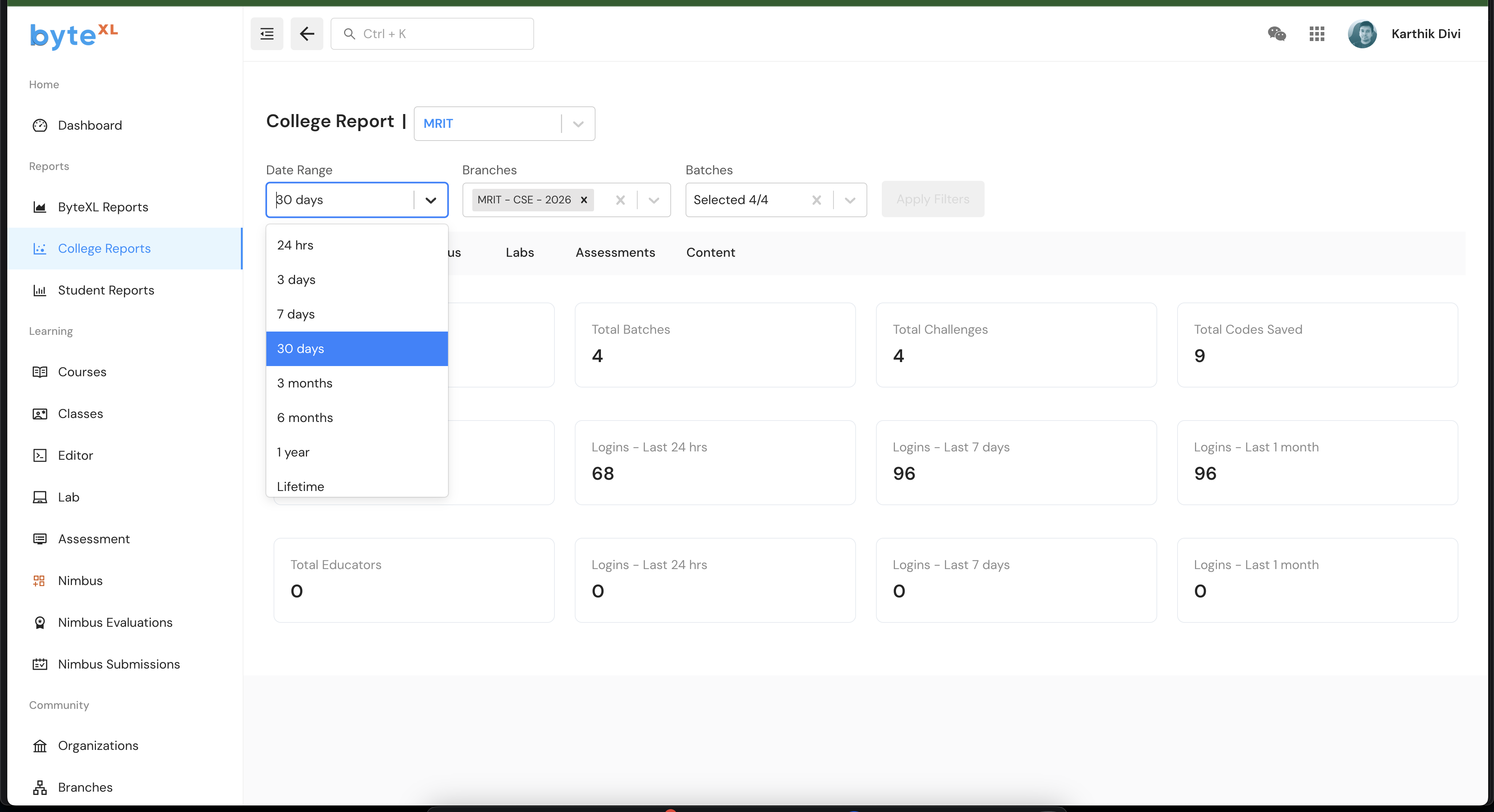Go back using the left arrow icon
Viewport: 1494px width, 812px height.
tap(307, 34)
